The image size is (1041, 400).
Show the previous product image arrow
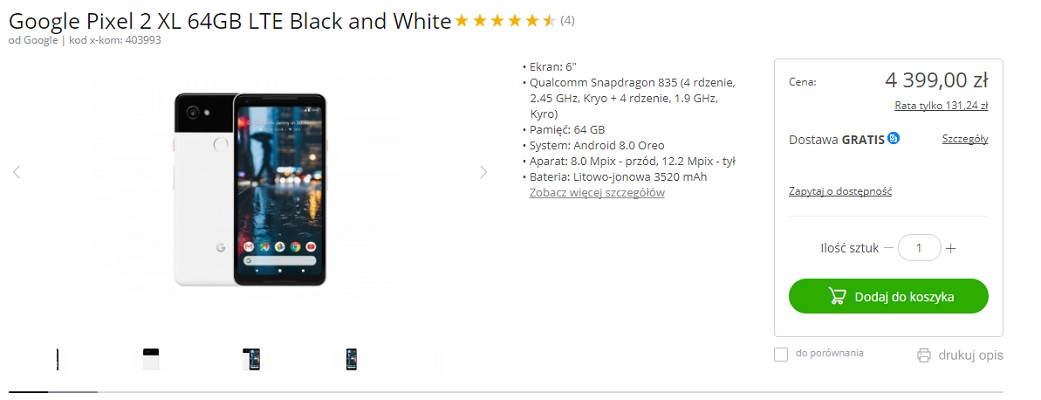click(x=17, y=172)
